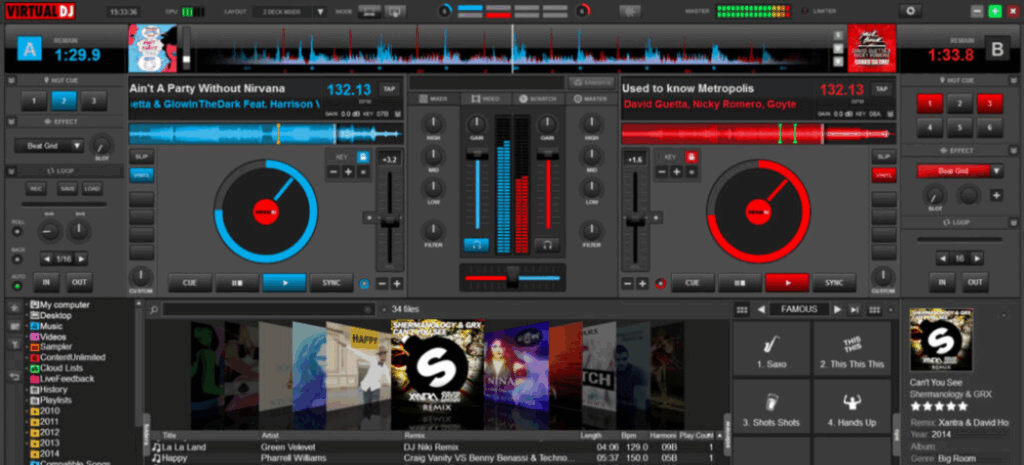The image size is (1024, 465).
Task: Toggle VINYL mode on deck B
Action: pyautogui.click(x=882, y=174)
